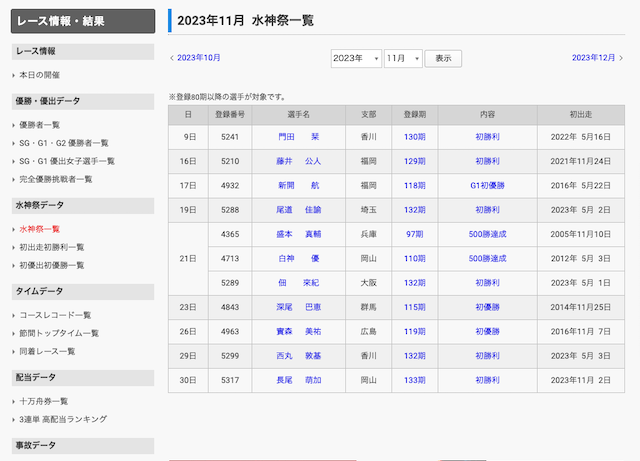Click the 118期 registration period link
Viewport: 640px width, 461px height.
point(415,186)
